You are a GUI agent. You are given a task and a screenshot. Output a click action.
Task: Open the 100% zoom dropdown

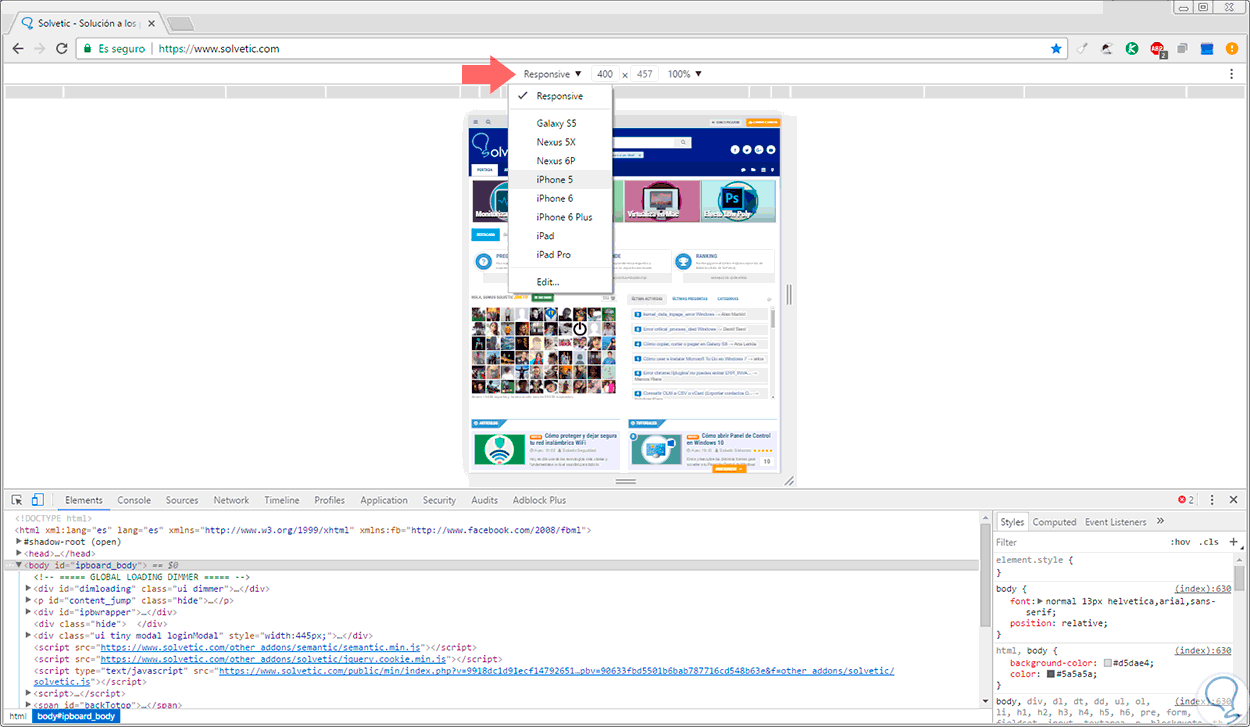(x=685, y=74)
